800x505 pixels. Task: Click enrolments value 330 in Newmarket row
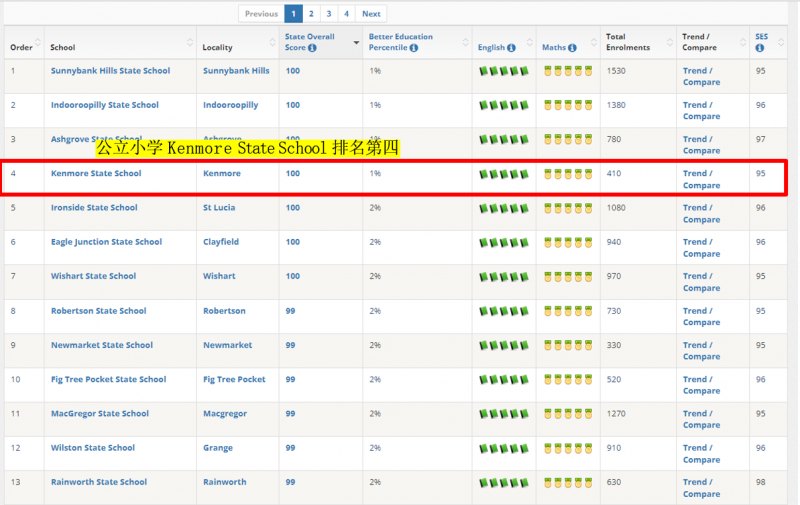[x=614, y=345]
